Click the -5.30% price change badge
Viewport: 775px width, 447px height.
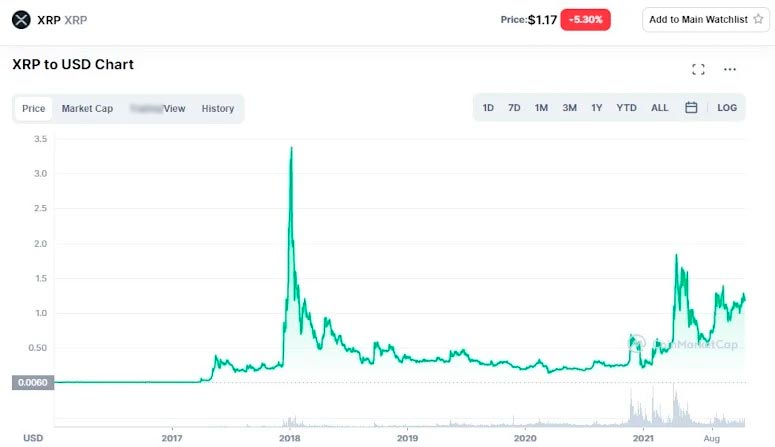(x=585, y=20)
